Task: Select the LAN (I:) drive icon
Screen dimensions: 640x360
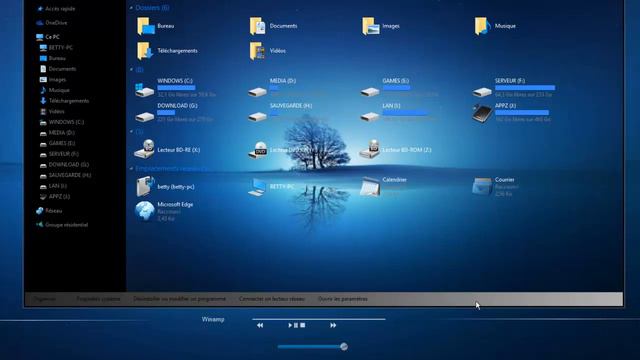Action: click(x=370, y=117)
